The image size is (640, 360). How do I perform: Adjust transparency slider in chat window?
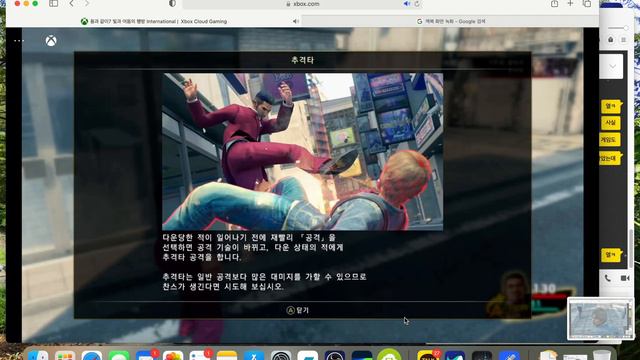coord(618,28)
